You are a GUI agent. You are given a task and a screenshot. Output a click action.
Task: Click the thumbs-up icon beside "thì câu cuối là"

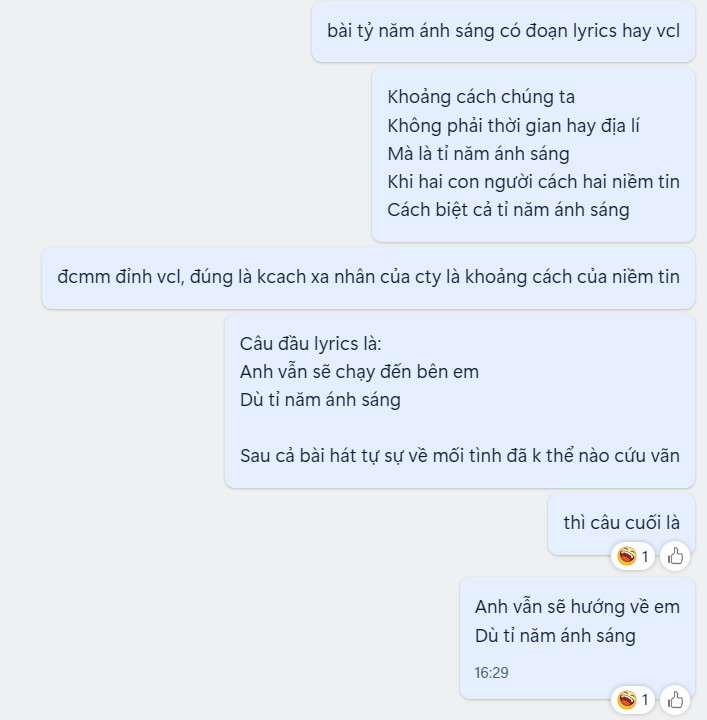(x=675, y=556)
